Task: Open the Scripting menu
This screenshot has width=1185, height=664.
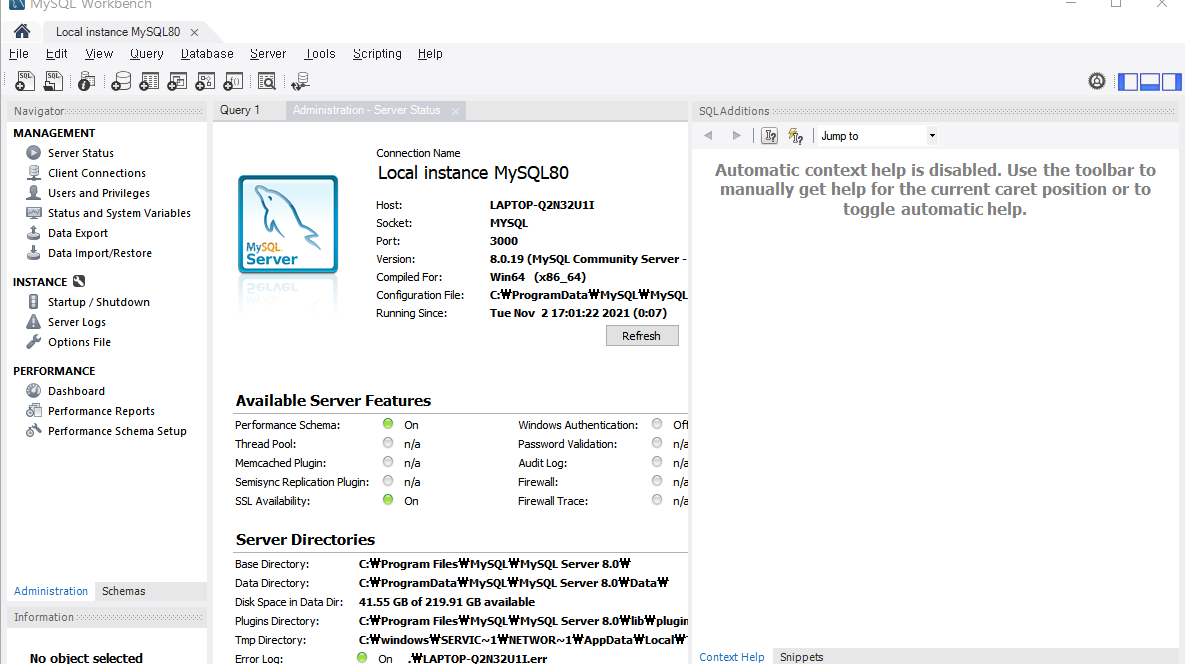Action: (377, 54)
